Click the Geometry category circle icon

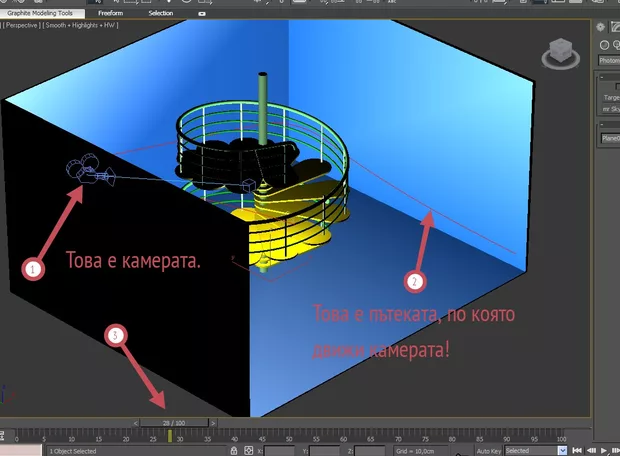click(605, 45)
